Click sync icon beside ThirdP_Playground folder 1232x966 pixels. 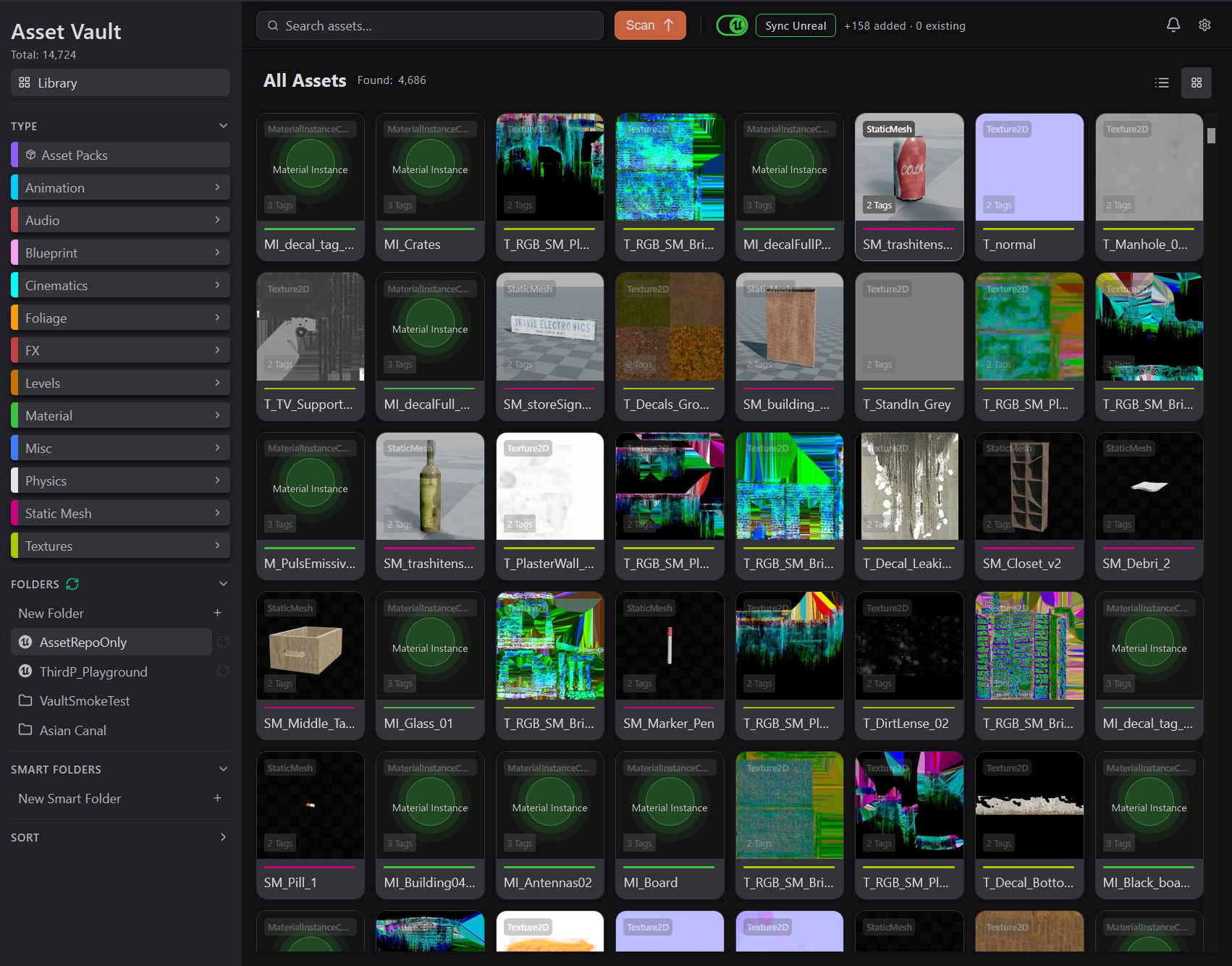[x=223, y=671]
